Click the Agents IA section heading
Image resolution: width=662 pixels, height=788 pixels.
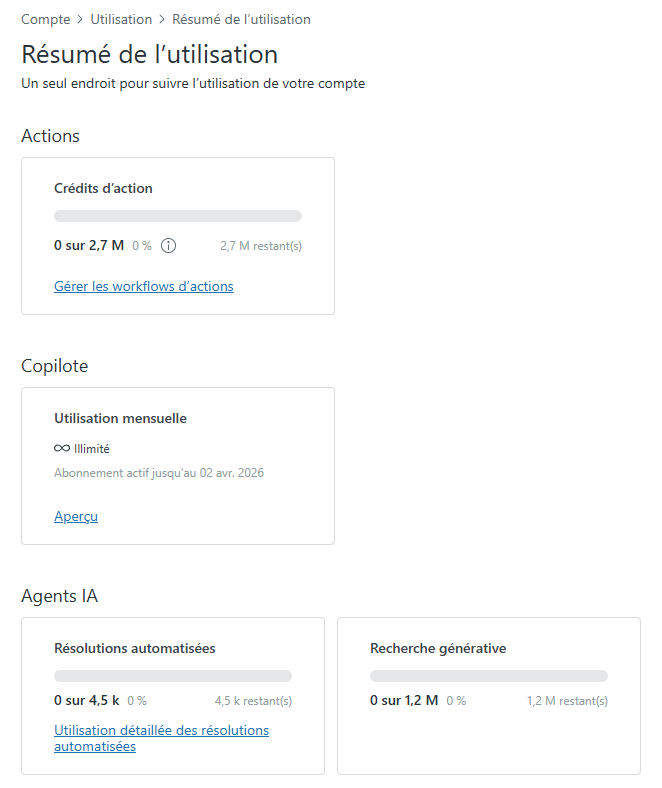[x=59, y=597]
